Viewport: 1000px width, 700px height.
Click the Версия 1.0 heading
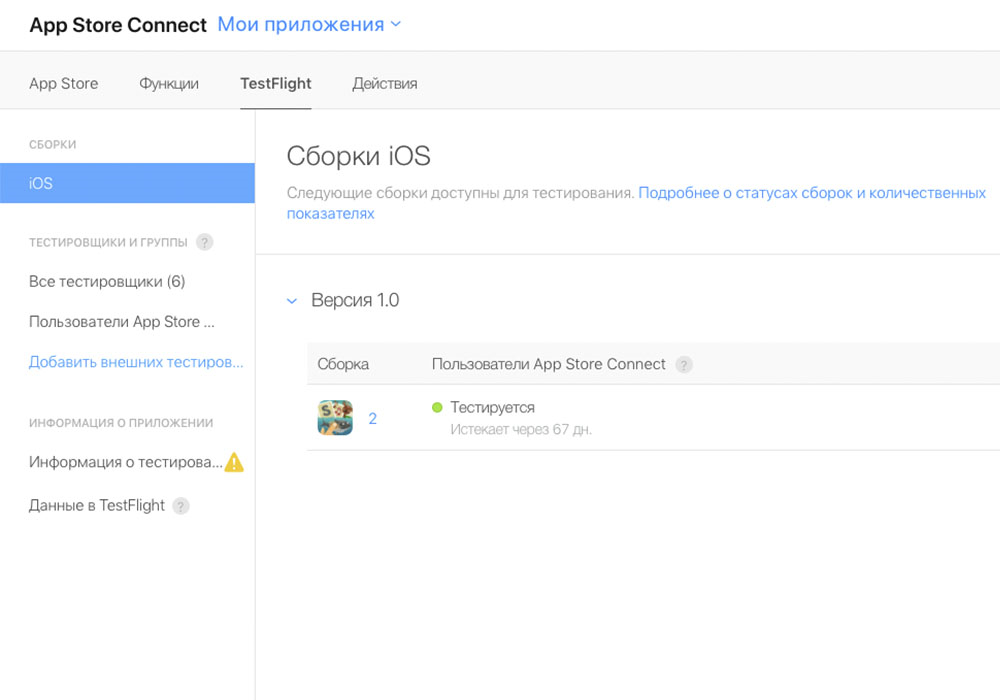click(x=355, y=300)
